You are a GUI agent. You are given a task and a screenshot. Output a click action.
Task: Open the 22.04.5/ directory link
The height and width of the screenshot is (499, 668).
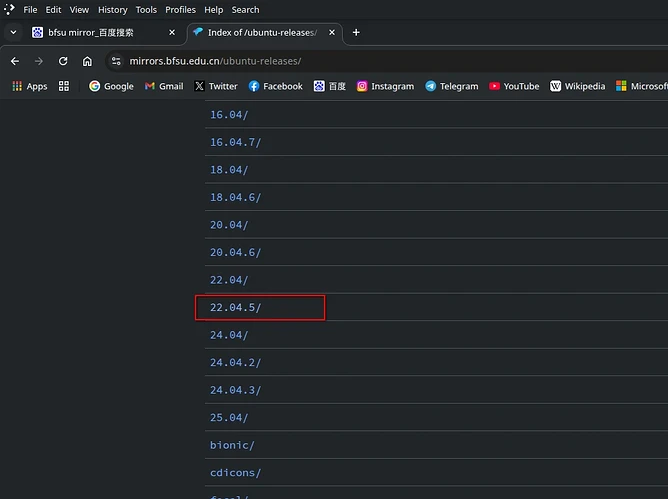click(x=235, y=307)
